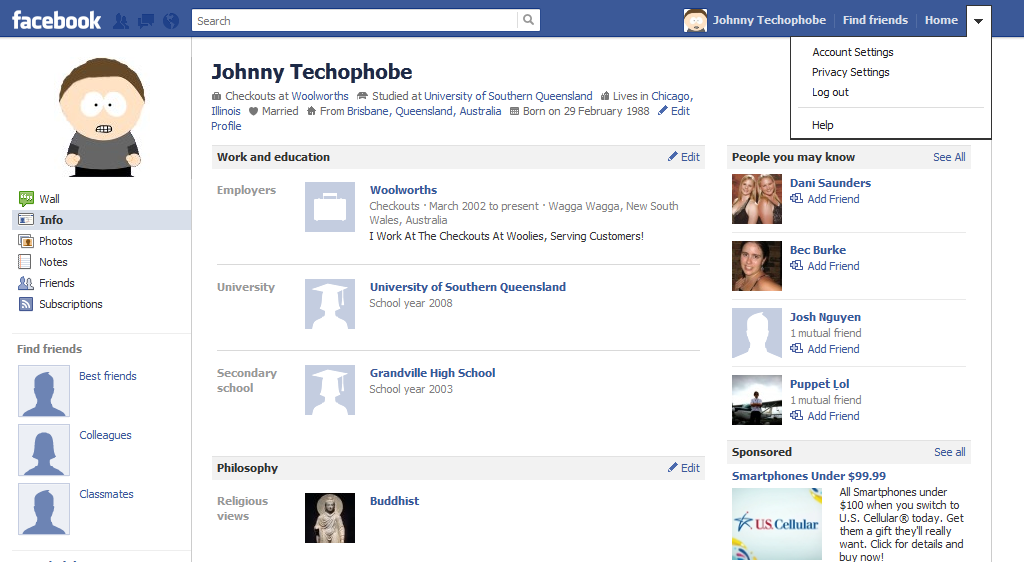
Task: Open Buddhist religious views link
Action: tap(394, 501)
